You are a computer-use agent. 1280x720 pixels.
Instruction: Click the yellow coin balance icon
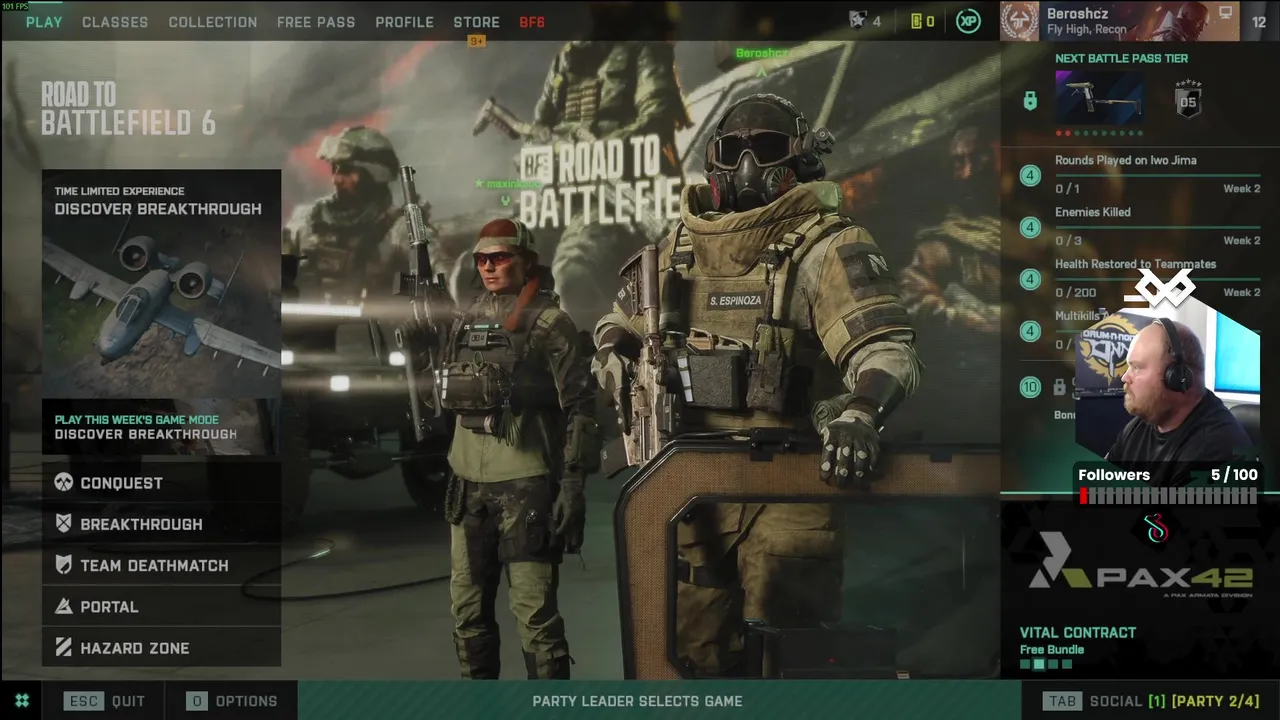point(916,21)
